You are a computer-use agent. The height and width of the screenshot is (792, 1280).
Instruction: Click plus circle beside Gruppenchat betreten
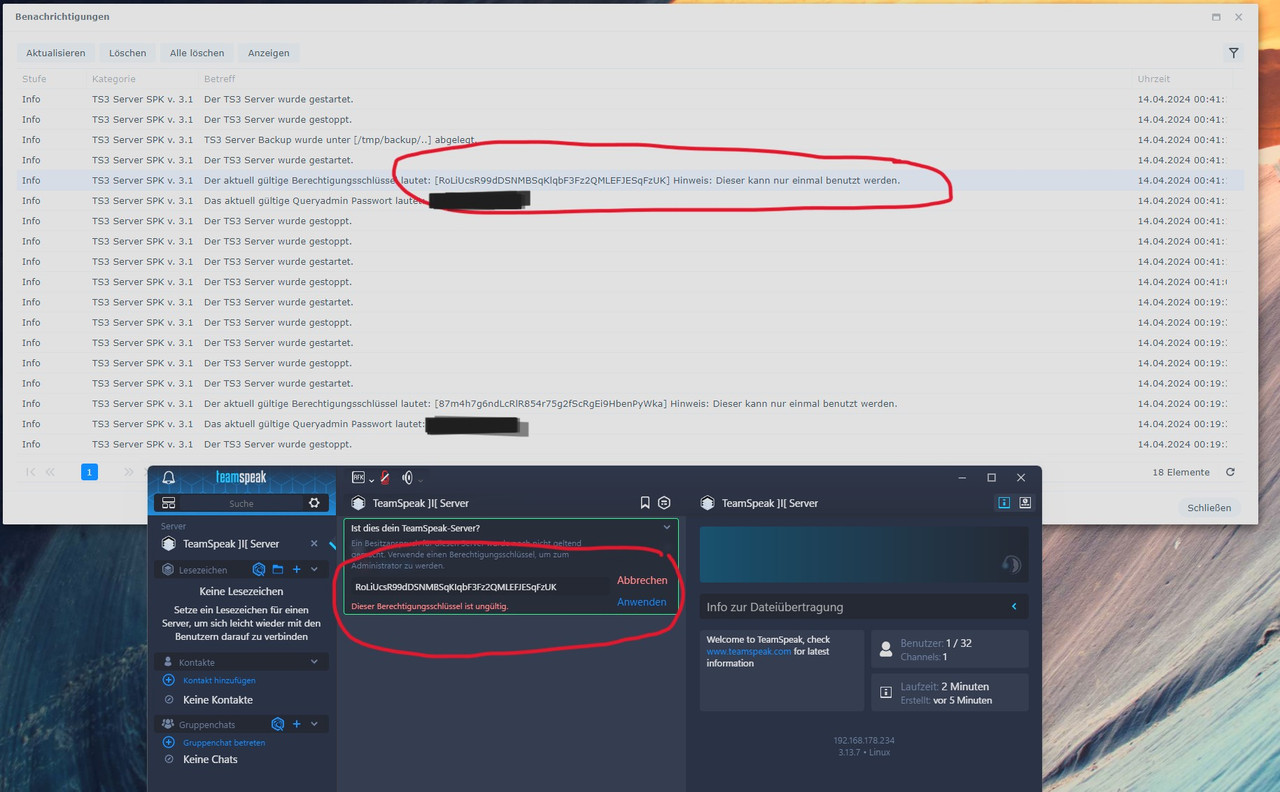168,742
